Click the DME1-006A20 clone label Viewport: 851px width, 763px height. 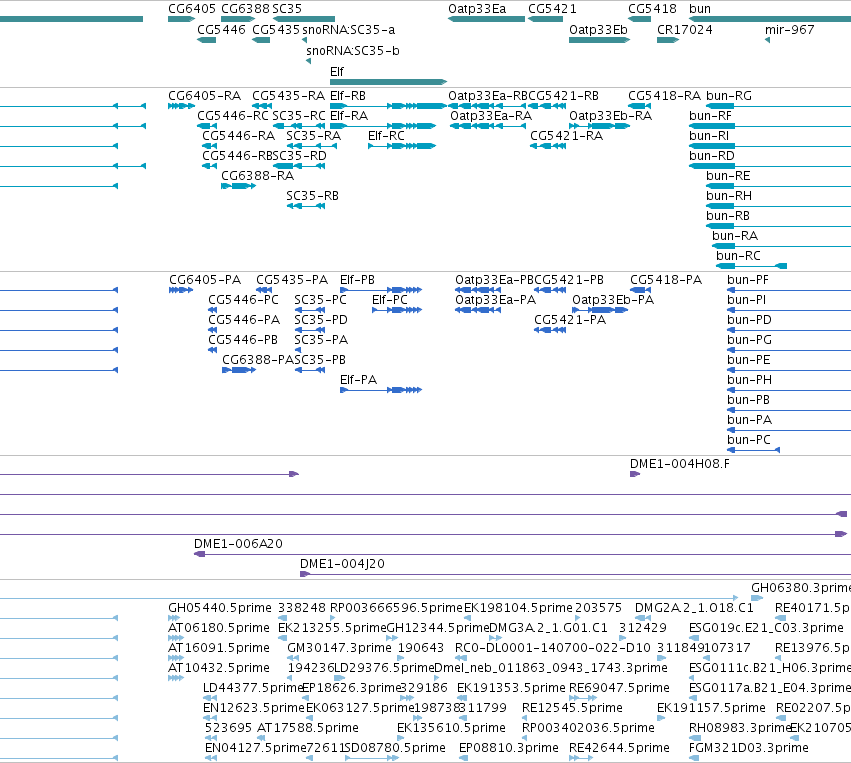coord(238,543)
